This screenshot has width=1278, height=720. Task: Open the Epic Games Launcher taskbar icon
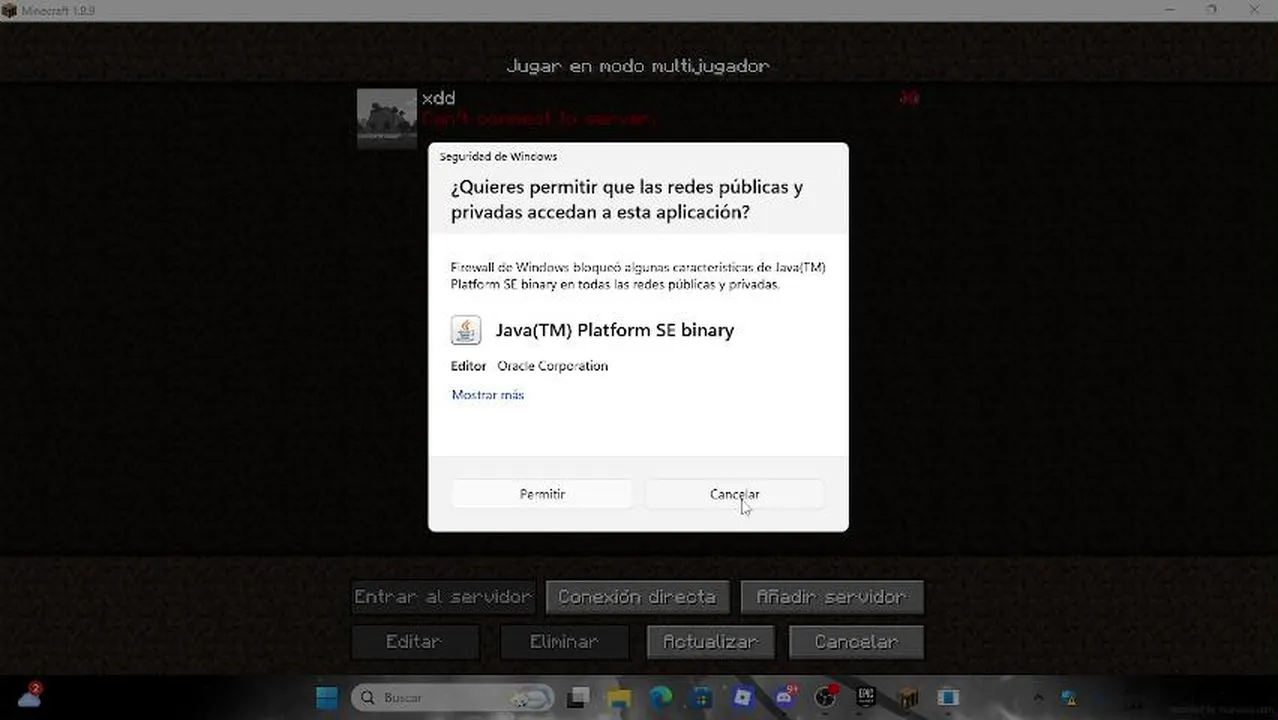(867, 697)
